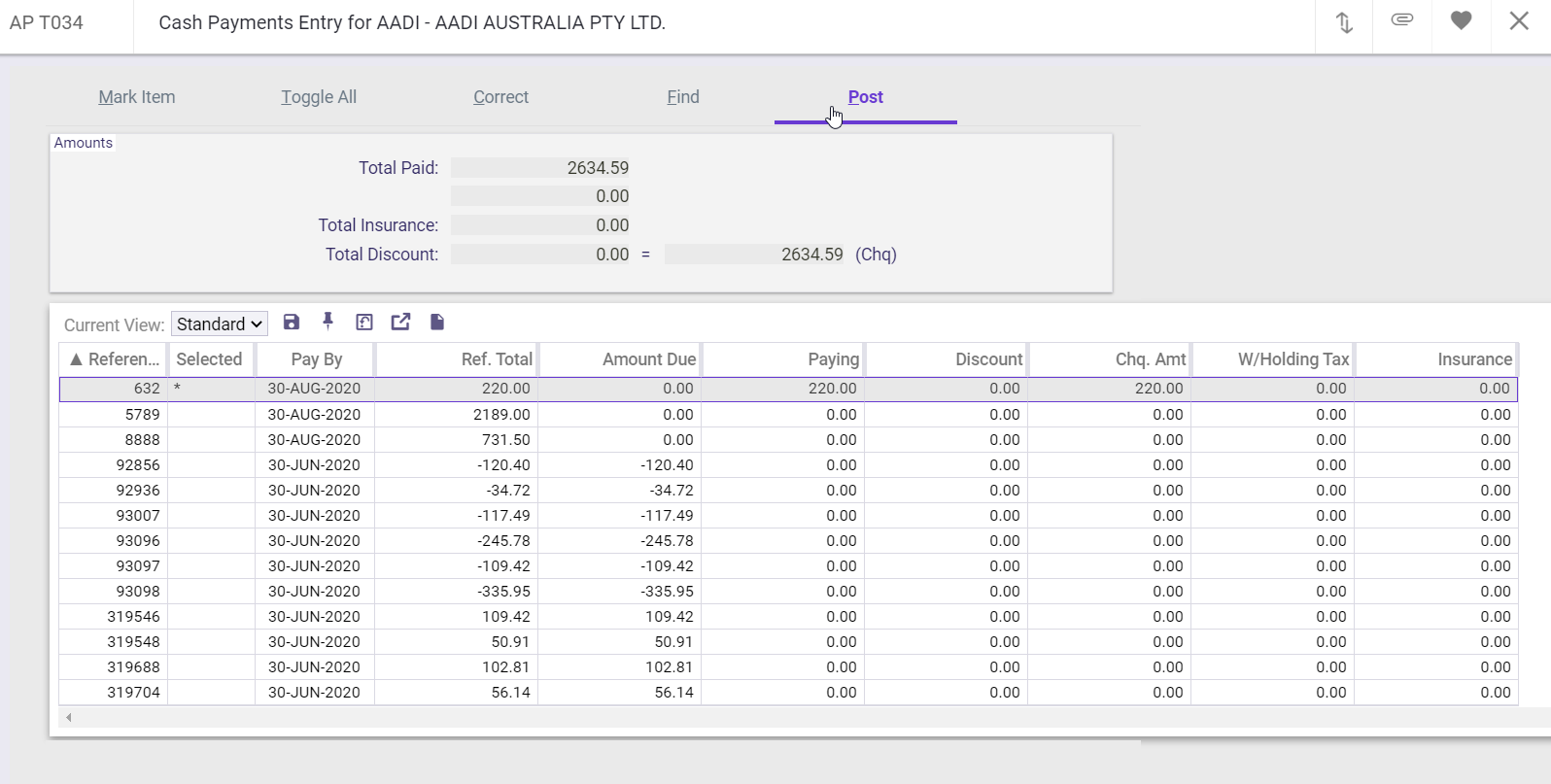The height and width of the screenshot is (784, 1551).
Task: Click the unlabeled 0.00 field under Total Paid
Action: coord(540,196)
